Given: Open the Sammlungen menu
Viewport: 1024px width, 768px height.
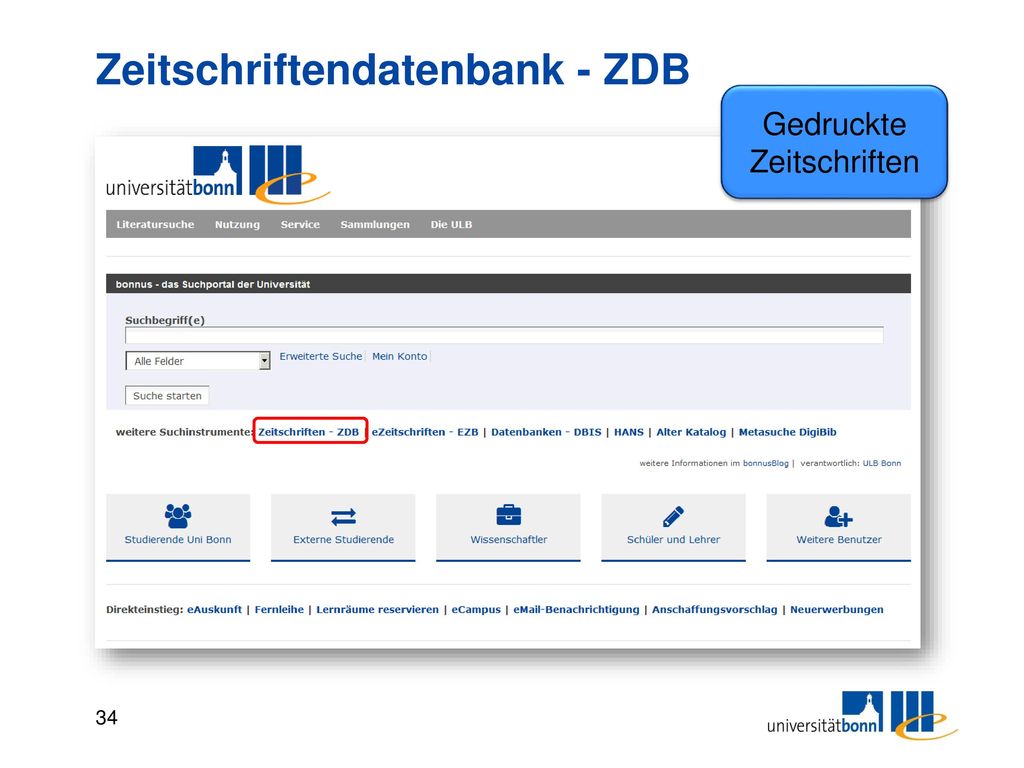Looking at the screenshot, I should click(x=375, y=224).
